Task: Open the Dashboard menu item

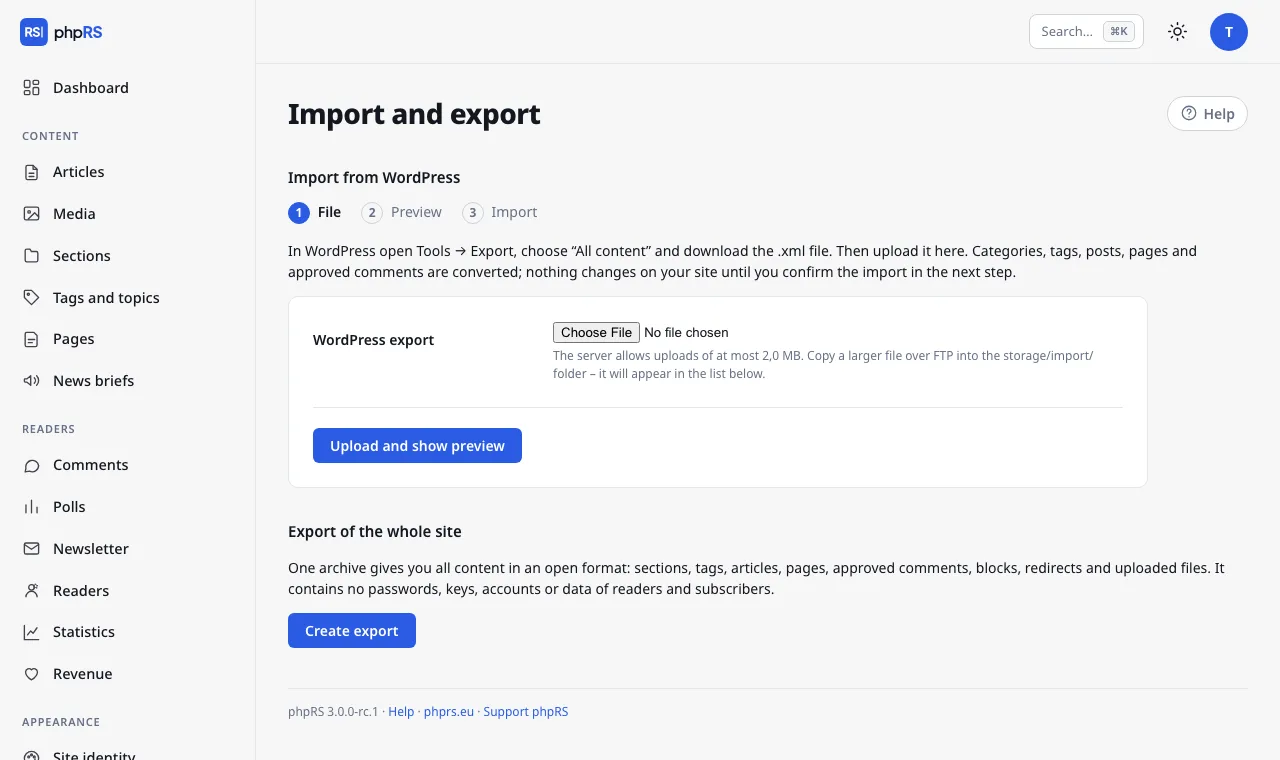Action: click(128, 88)
